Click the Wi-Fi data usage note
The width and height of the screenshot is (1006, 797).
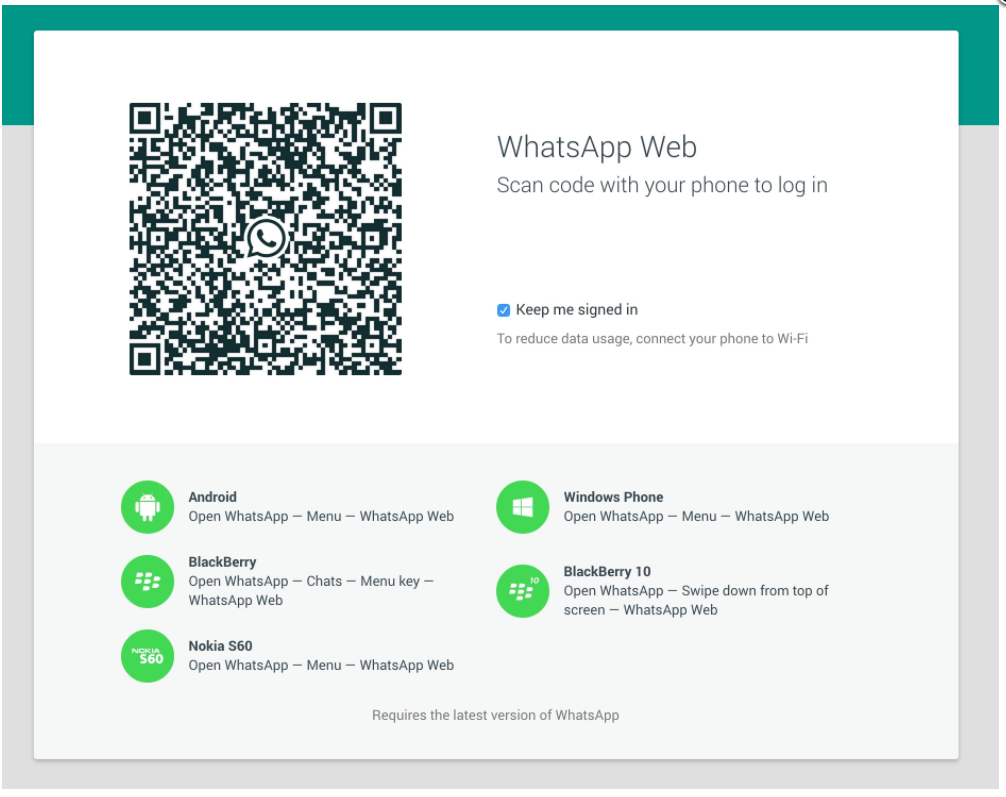click(652, 339)
